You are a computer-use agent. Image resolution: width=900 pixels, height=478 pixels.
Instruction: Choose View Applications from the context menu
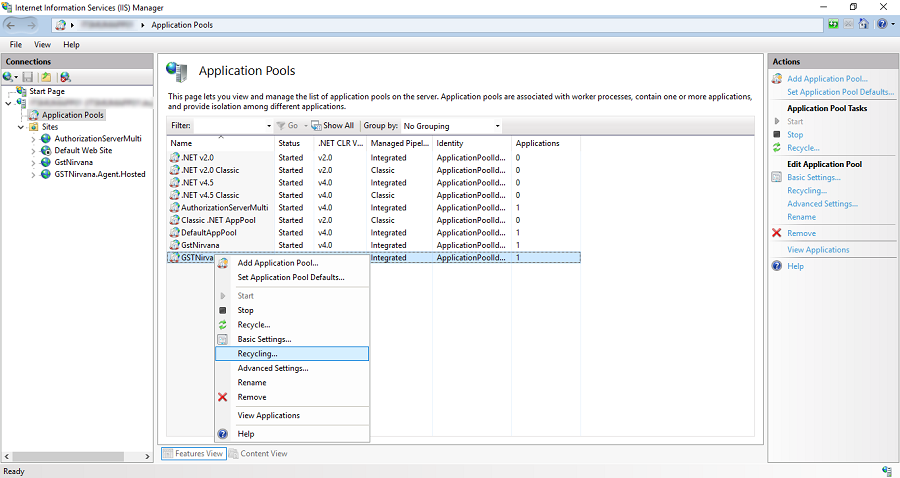click(x=292, y=415)
